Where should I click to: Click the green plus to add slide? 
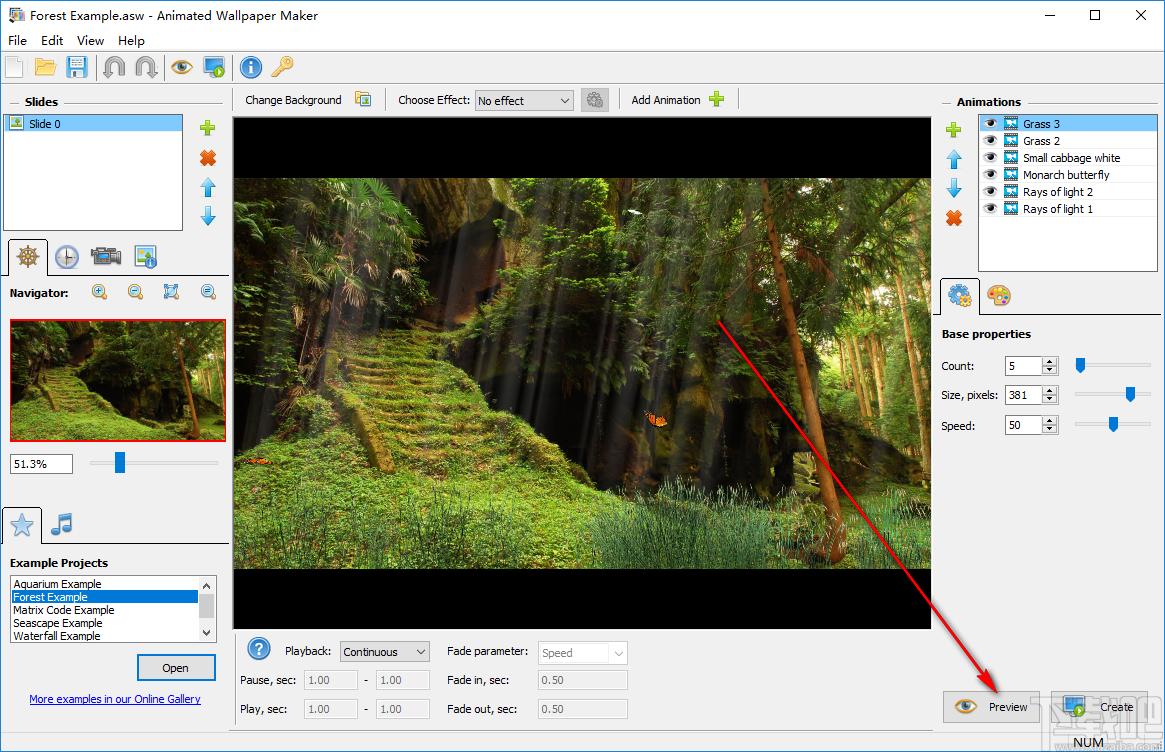click(208, 128)
